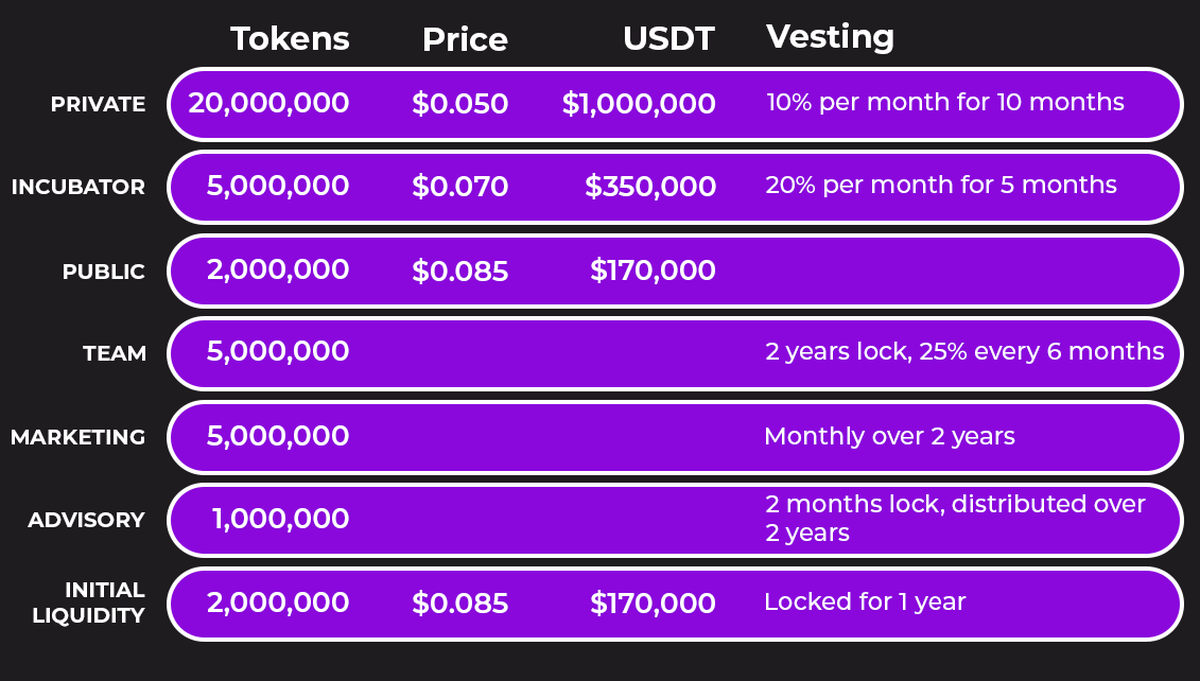The image size is (1200, 681).
Task: Click the $0.050 private price
Action: pyautogui.click(x=460, y=104)
